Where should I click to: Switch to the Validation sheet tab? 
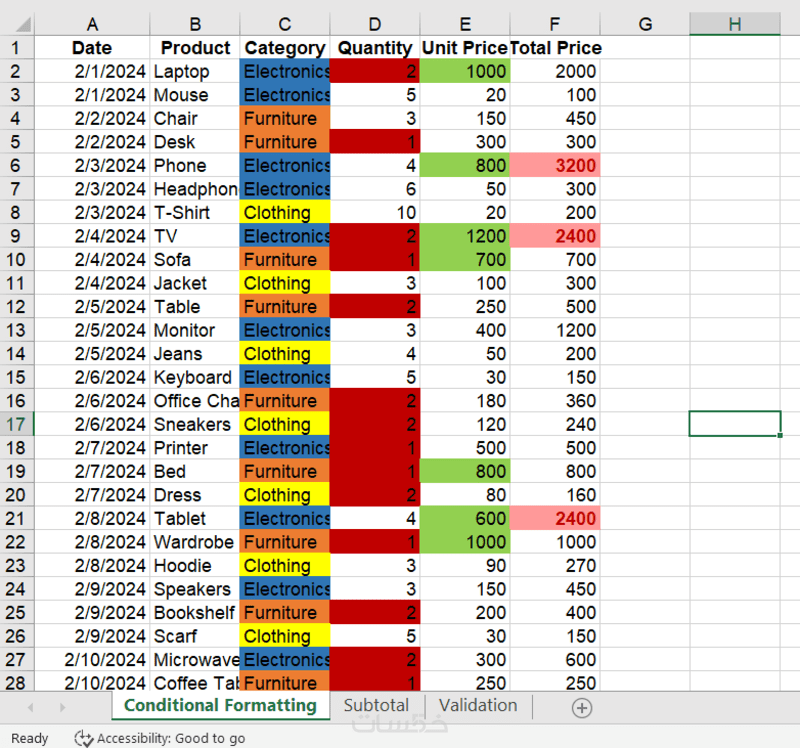(x=478, y=705)
